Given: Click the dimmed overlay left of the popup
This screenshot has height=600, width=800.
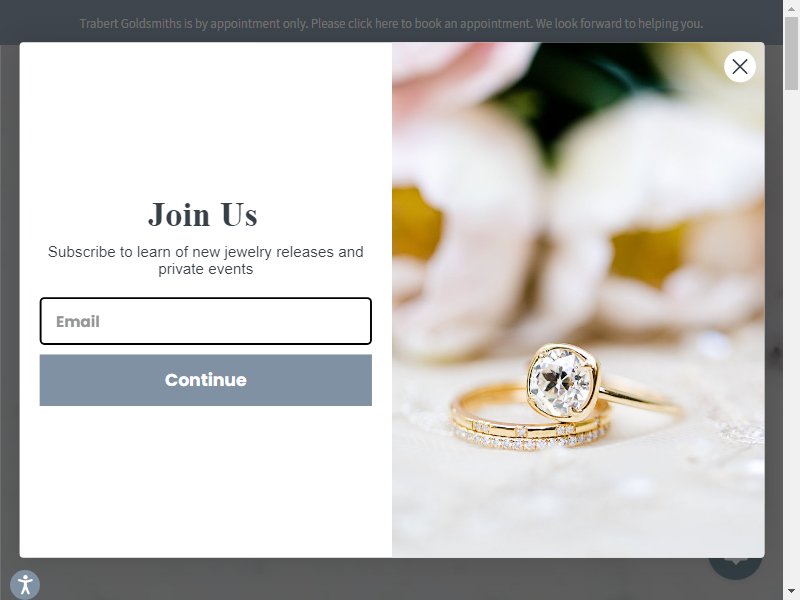Looking at the screenshot, I should click(9, 306).
